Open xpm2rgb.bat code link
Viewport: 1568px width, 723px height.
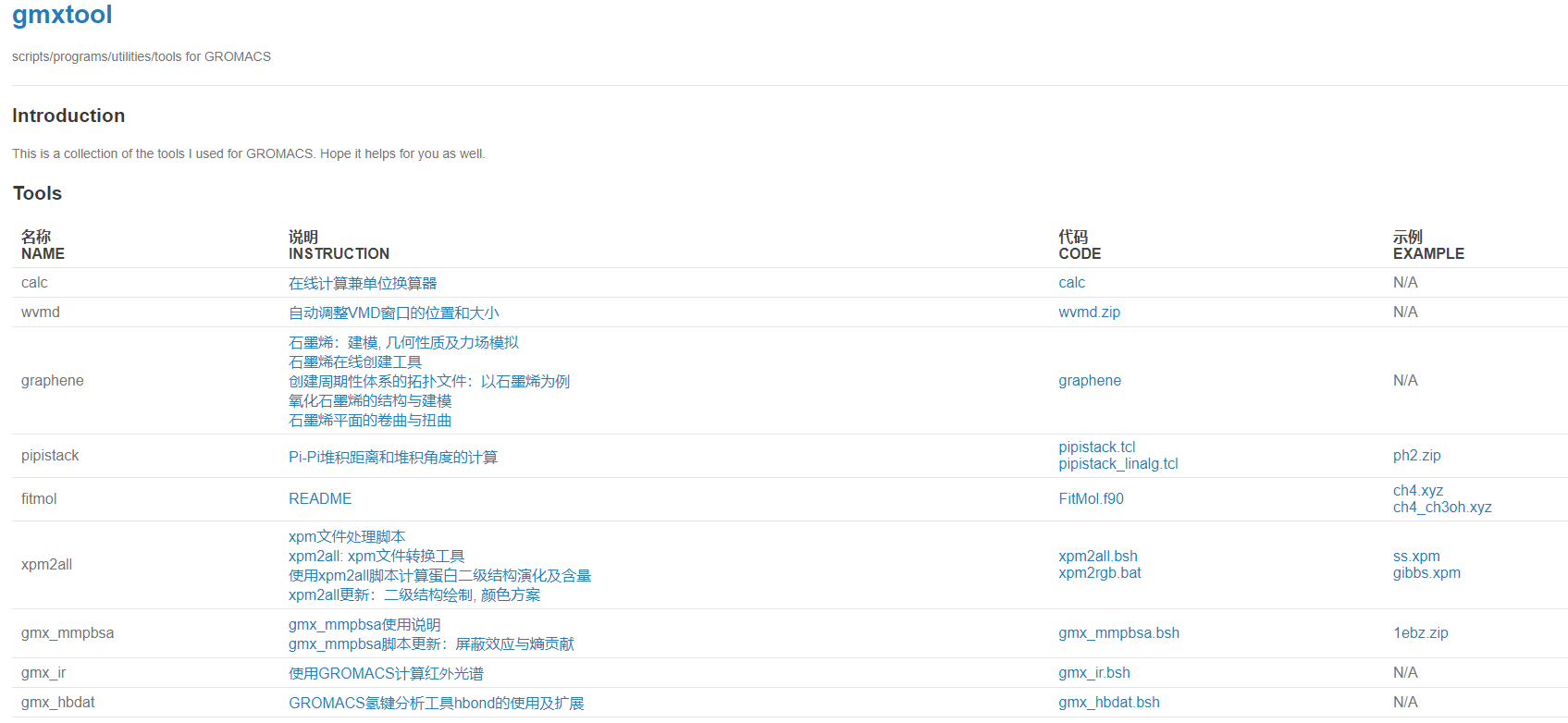tap(1100, 573)
